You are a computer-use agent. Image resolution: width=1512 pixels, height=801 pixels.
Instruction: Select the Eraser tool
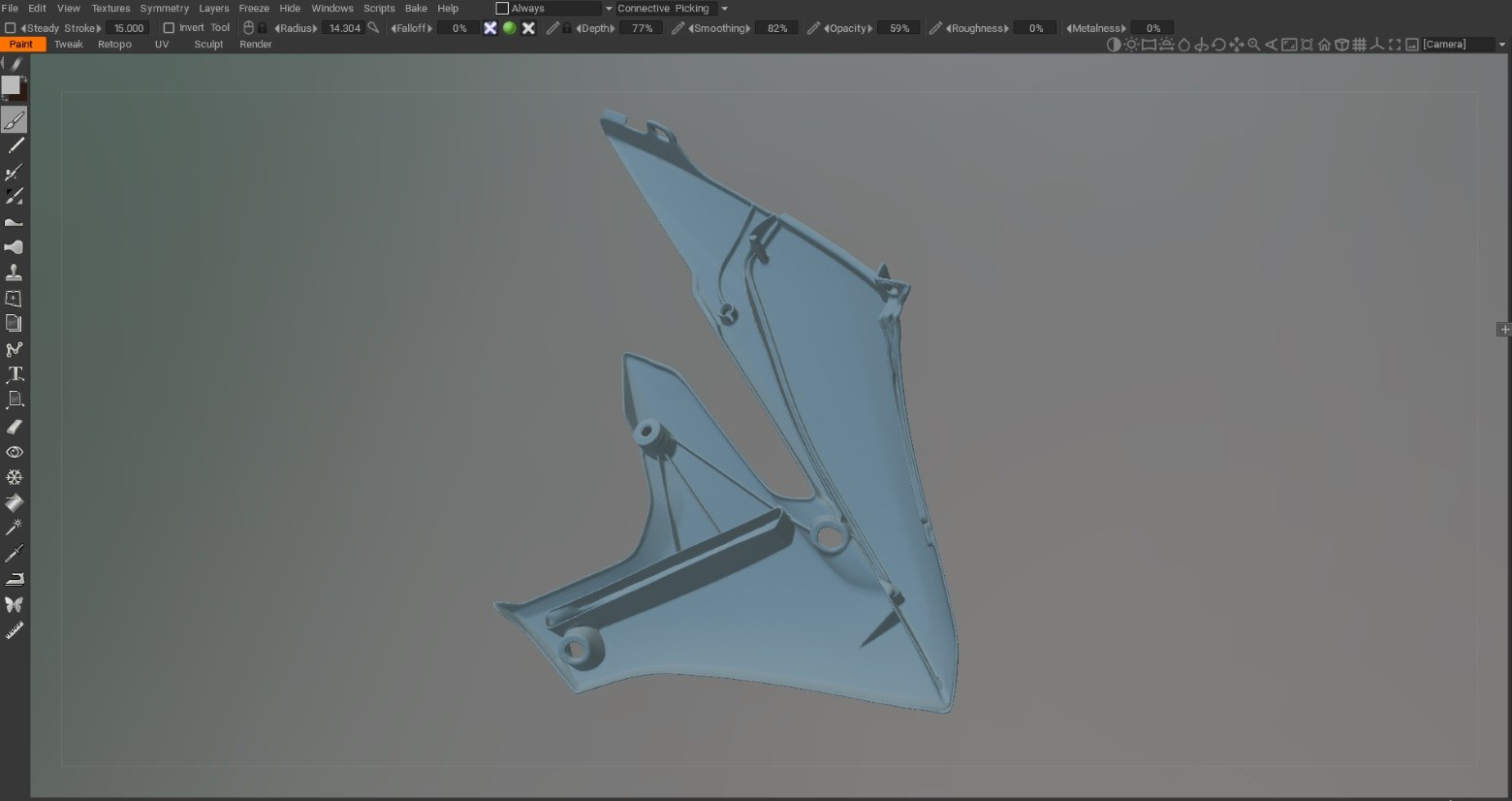(15, 427)
